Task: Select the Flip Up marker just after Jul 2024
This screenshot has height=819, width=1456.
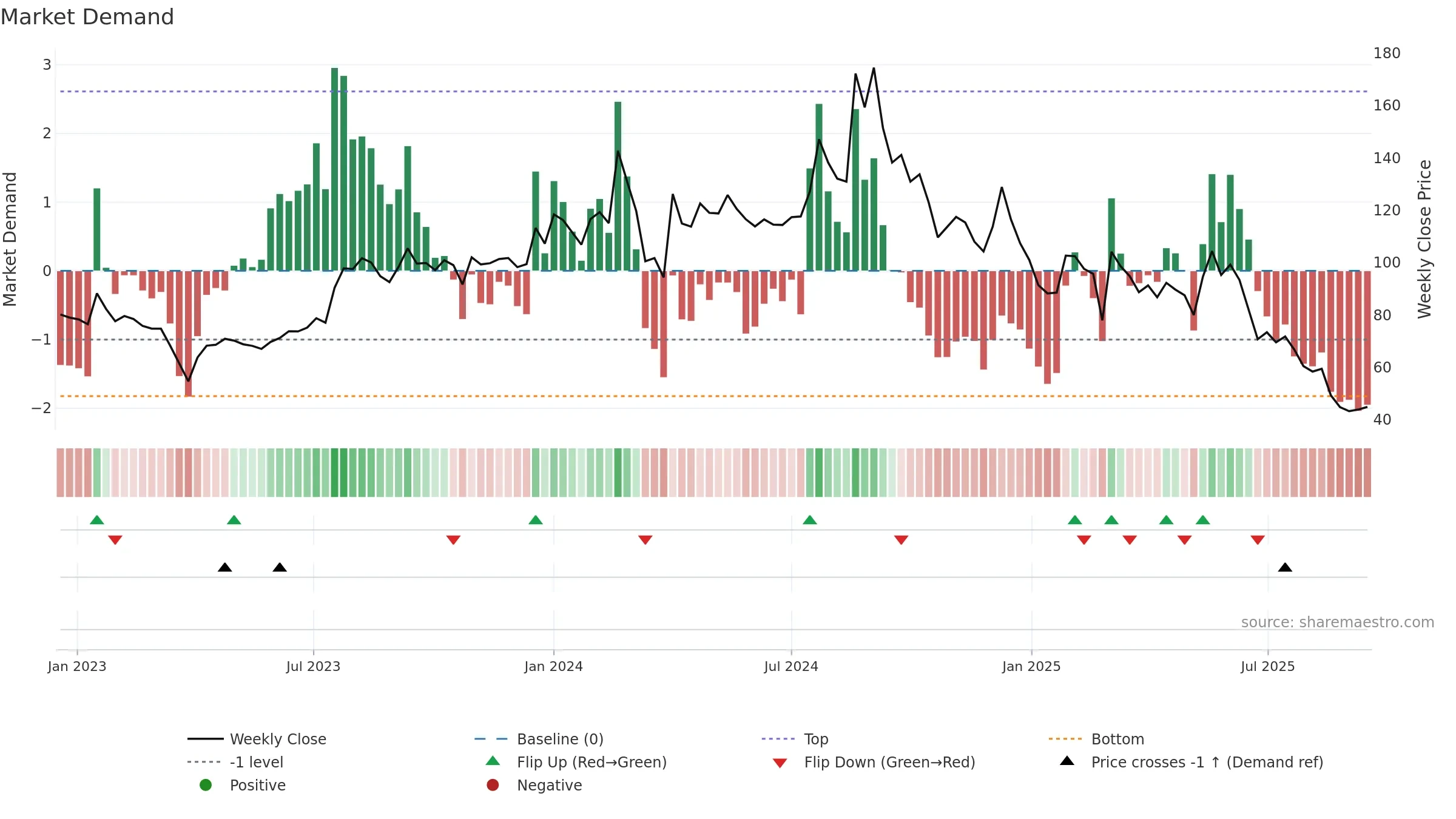Action: pyautogui.click(x=810, y=520)
